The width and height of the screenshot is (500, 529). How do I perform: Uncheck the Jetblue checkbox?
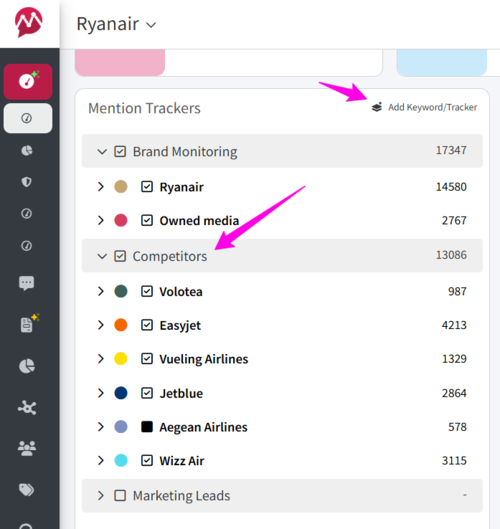(147, 393)
